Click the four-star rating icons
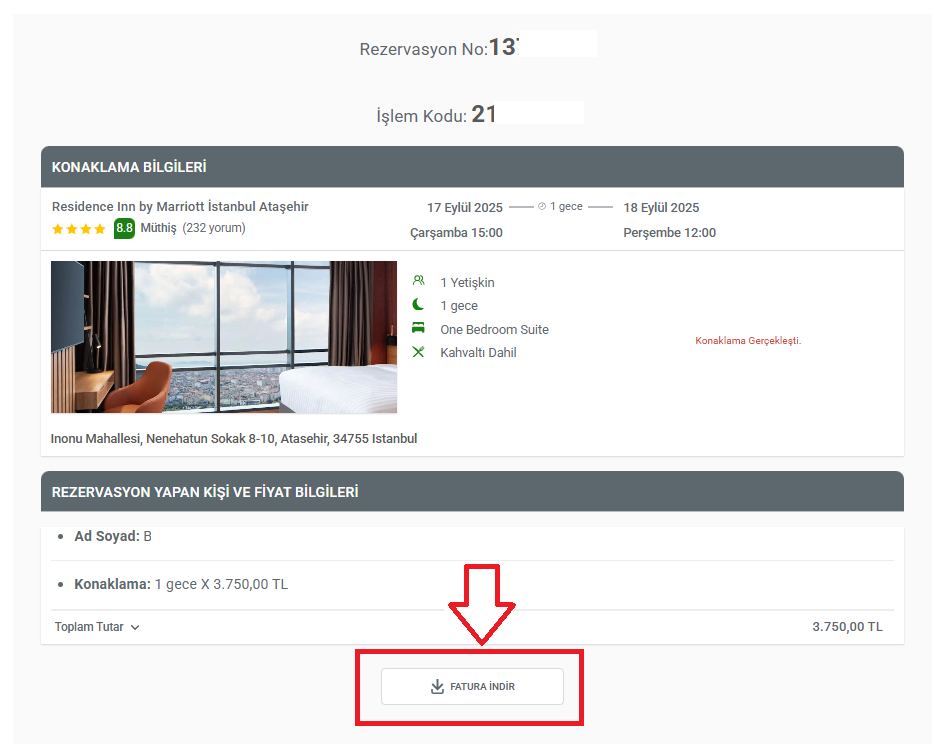This screenshot has width=946, height=755. (78, 229)
